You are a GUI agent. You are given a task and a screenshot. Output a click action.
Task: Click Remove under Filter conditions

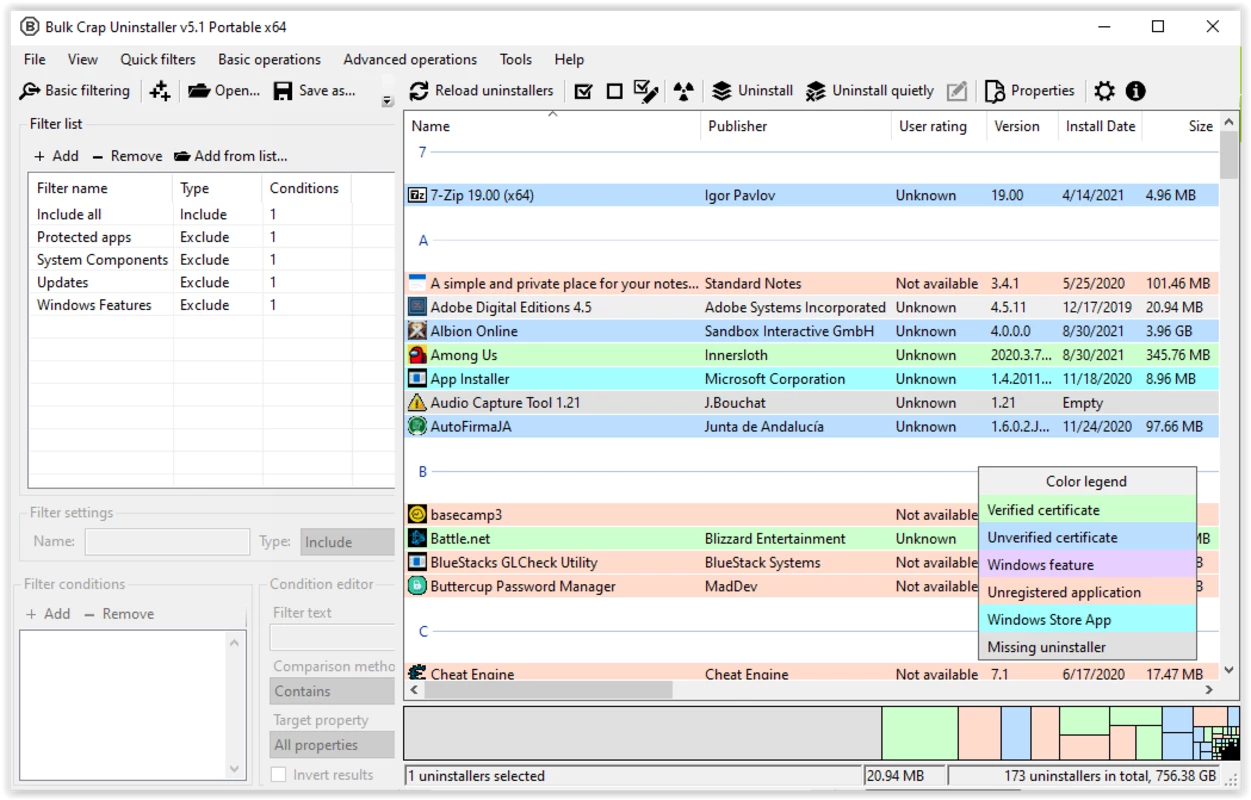point(119,614)
